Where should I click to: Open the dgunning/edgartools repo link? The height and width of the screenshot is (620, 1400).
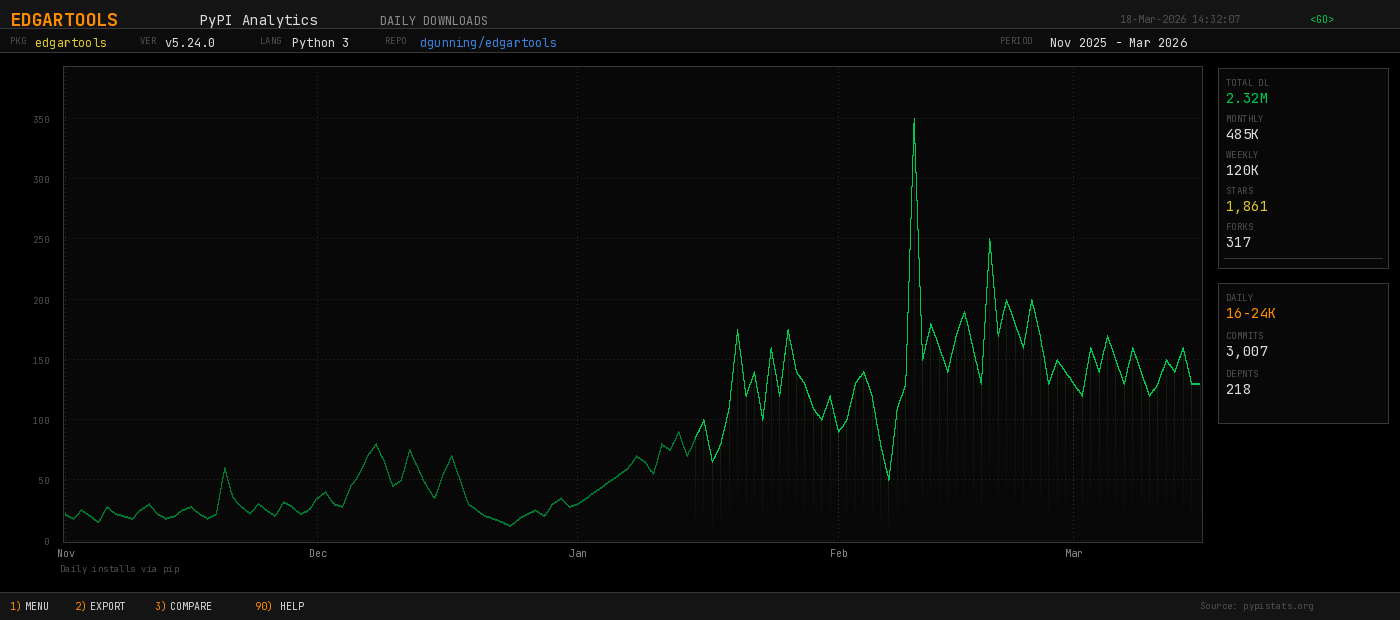coord(488,43)
